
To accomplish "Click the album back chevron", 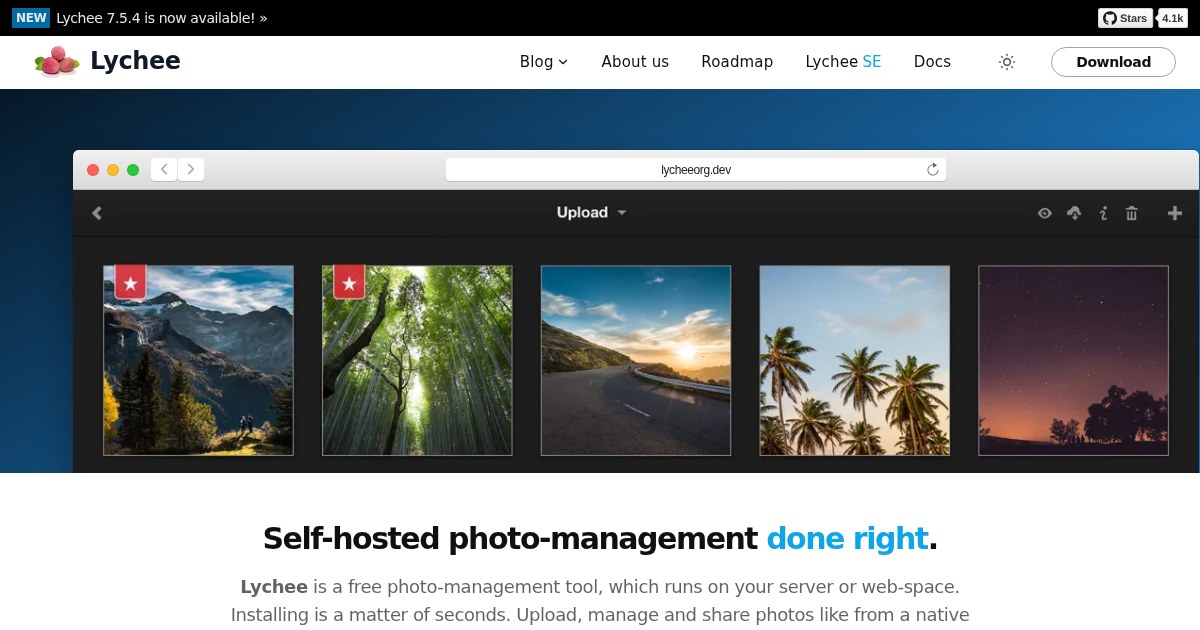I will 97,212.
